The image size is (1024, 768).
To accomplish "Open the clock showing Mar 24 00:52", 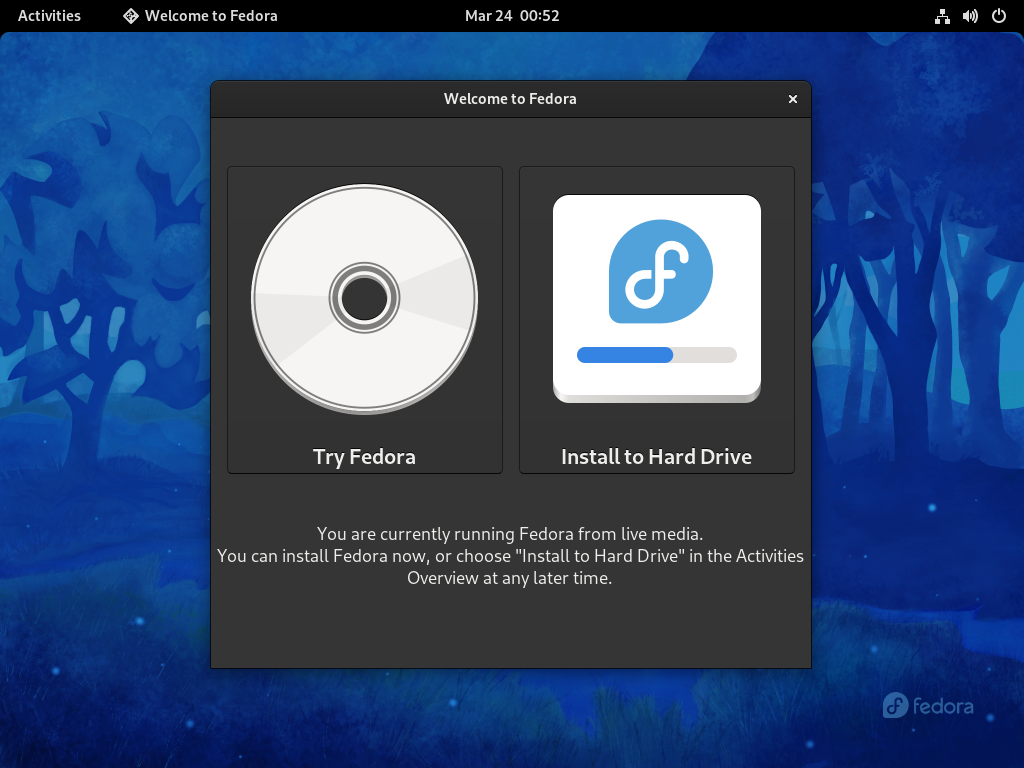I will coord(512,16).
